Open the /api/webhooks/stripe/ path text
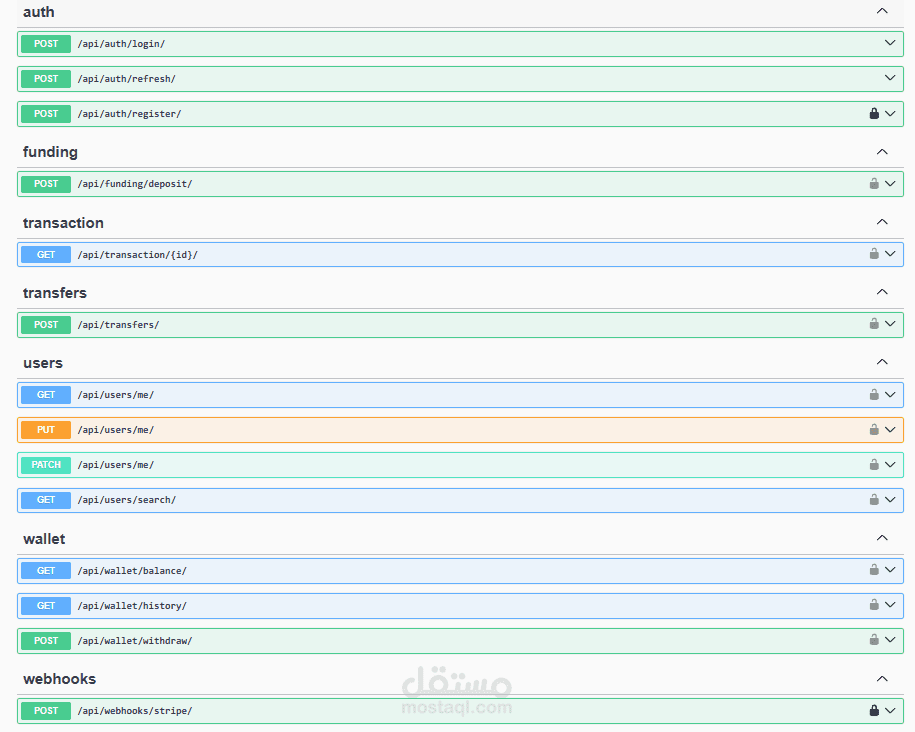 coord(135,710)
